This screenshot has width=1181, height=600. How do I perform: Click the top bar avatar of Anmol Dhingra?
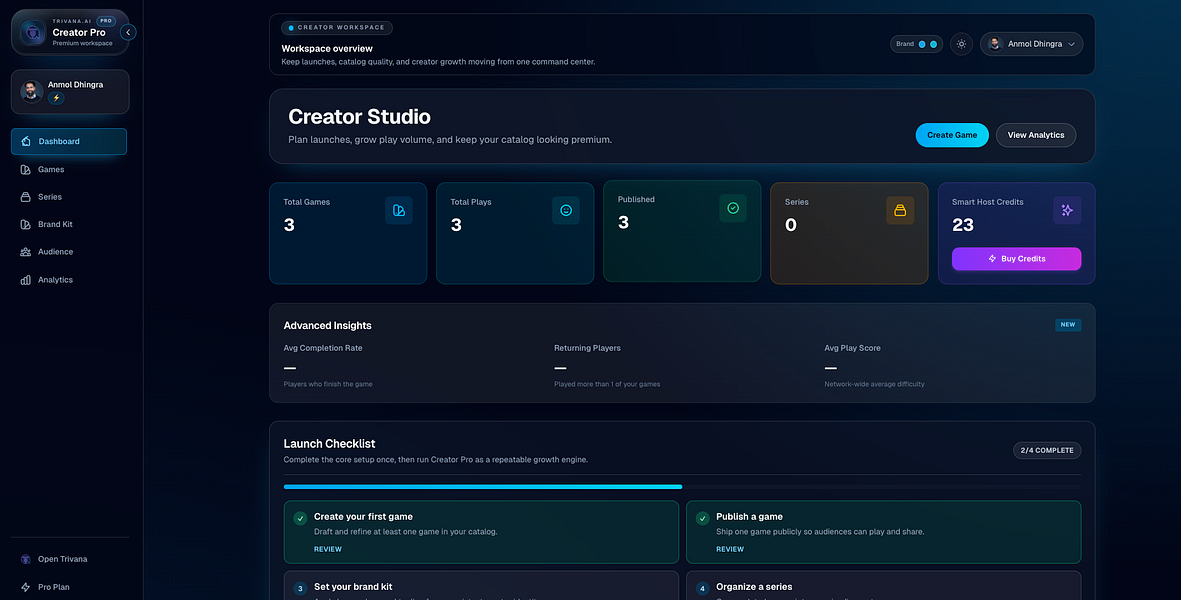(x=995, y=44)
